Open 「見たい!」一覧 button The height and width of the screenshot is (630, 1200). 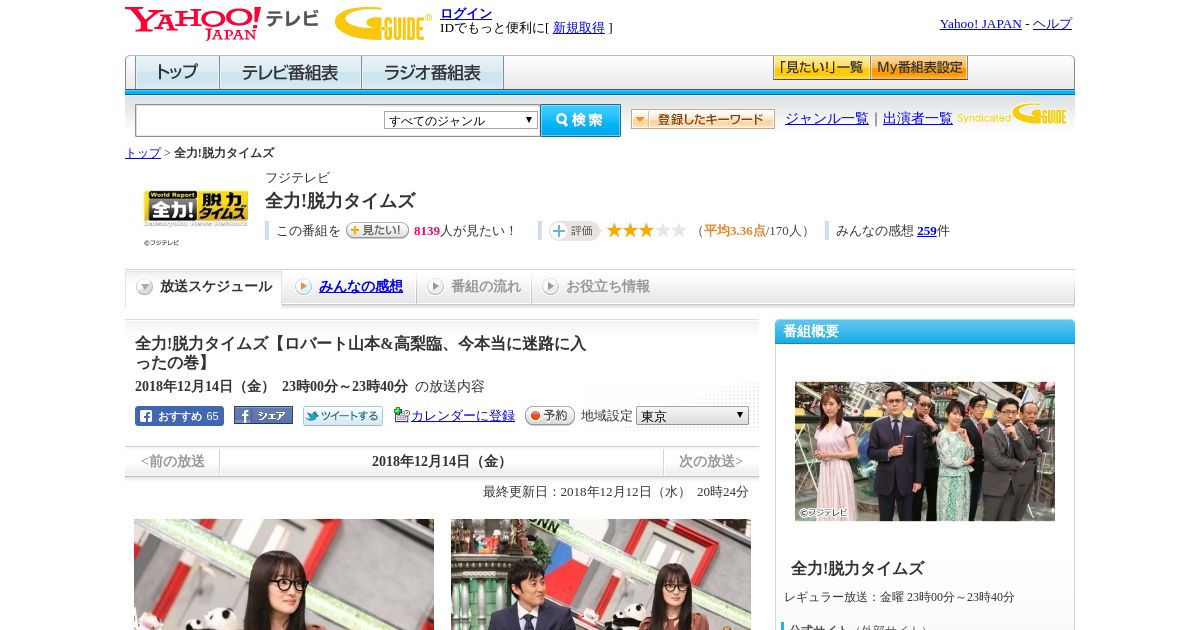coord(821,68)
